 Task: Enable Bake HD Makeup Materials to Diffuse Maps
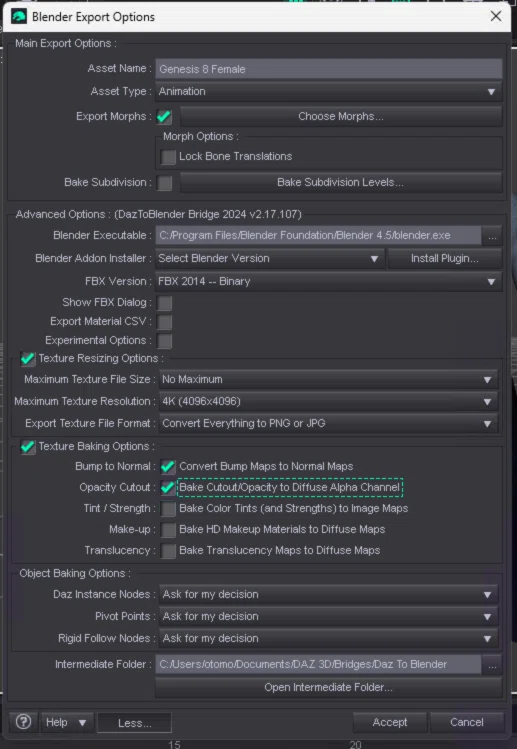(x=168, y=530)
